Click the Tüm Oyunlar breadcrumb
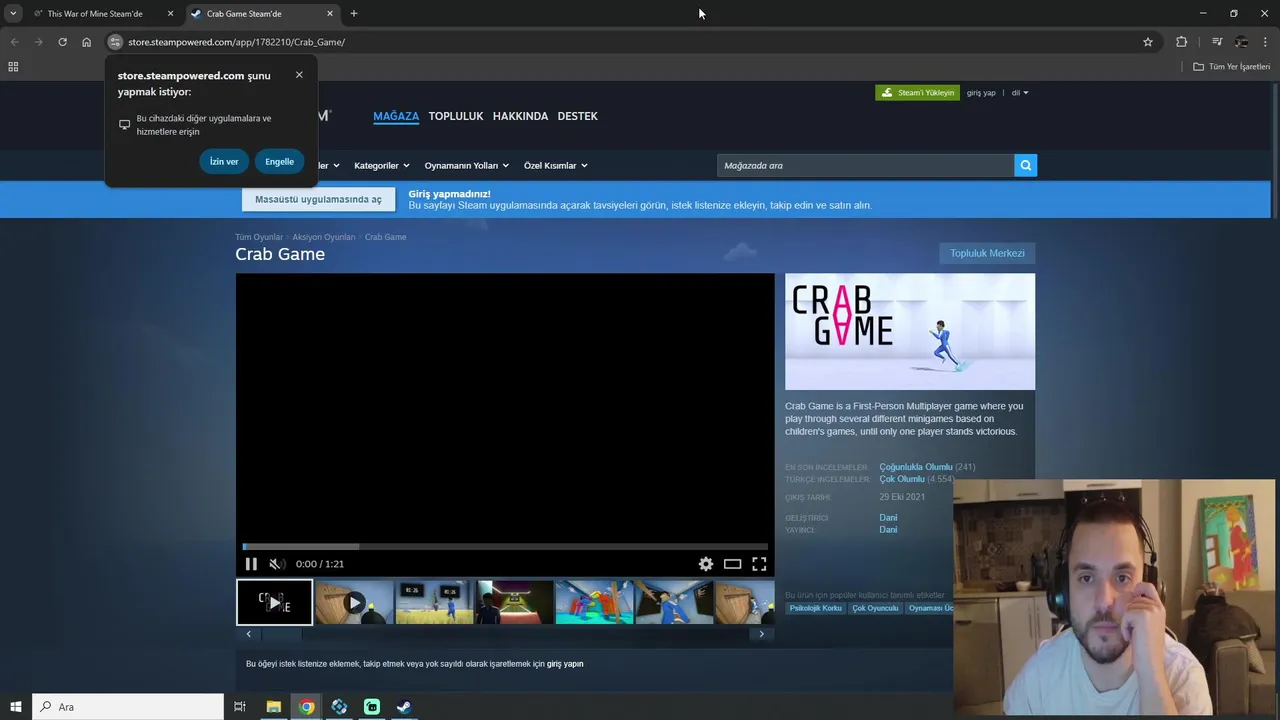The image size is (1280, 720). pos(259,237)
